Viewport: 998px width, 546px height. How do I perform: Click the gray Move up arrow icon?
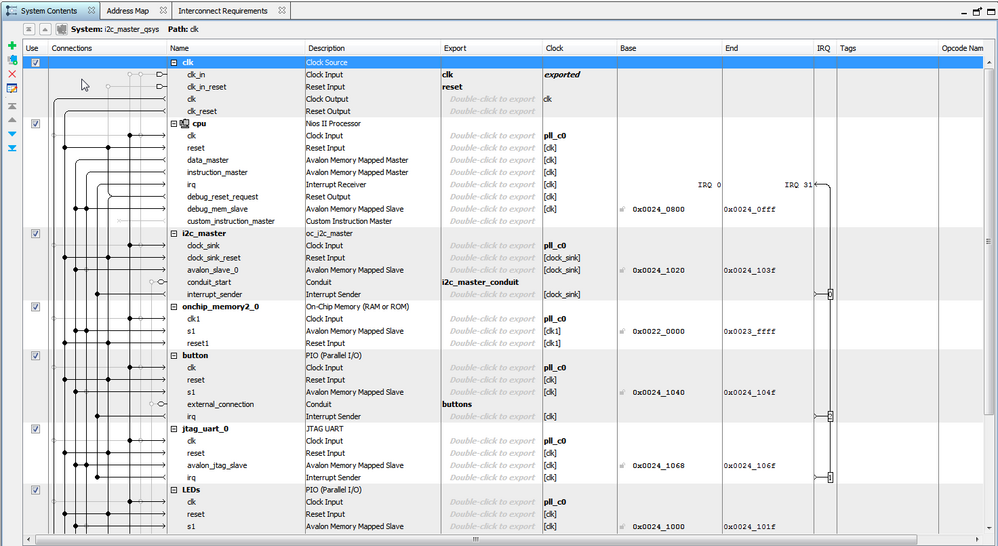[11, 120]
